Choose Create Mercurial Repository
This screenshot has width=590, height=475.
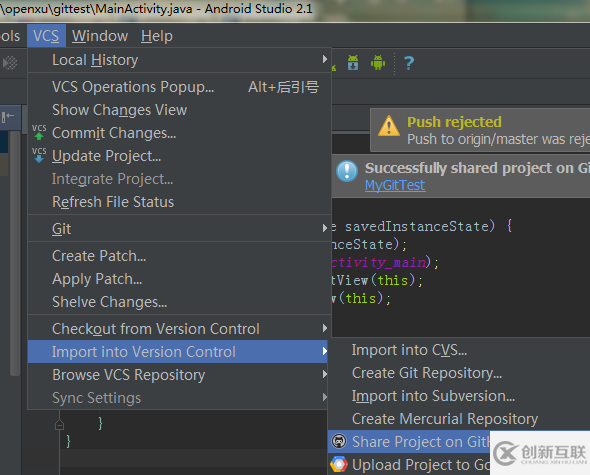click(459, 419)
